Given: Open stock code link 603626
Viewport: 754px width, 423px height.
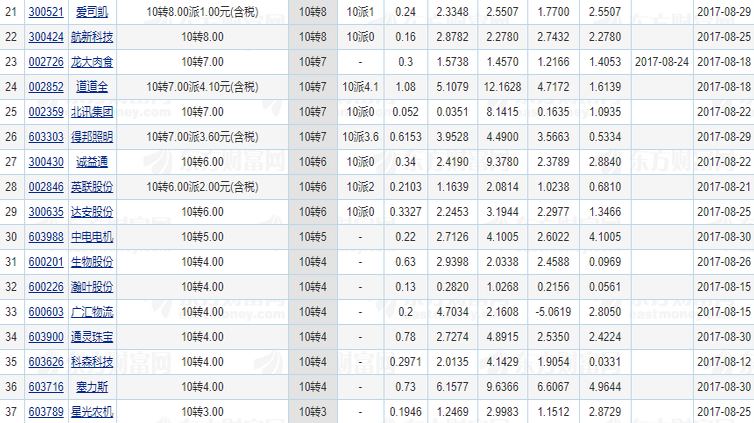Looking at the screenshot, I should (46, 362).
